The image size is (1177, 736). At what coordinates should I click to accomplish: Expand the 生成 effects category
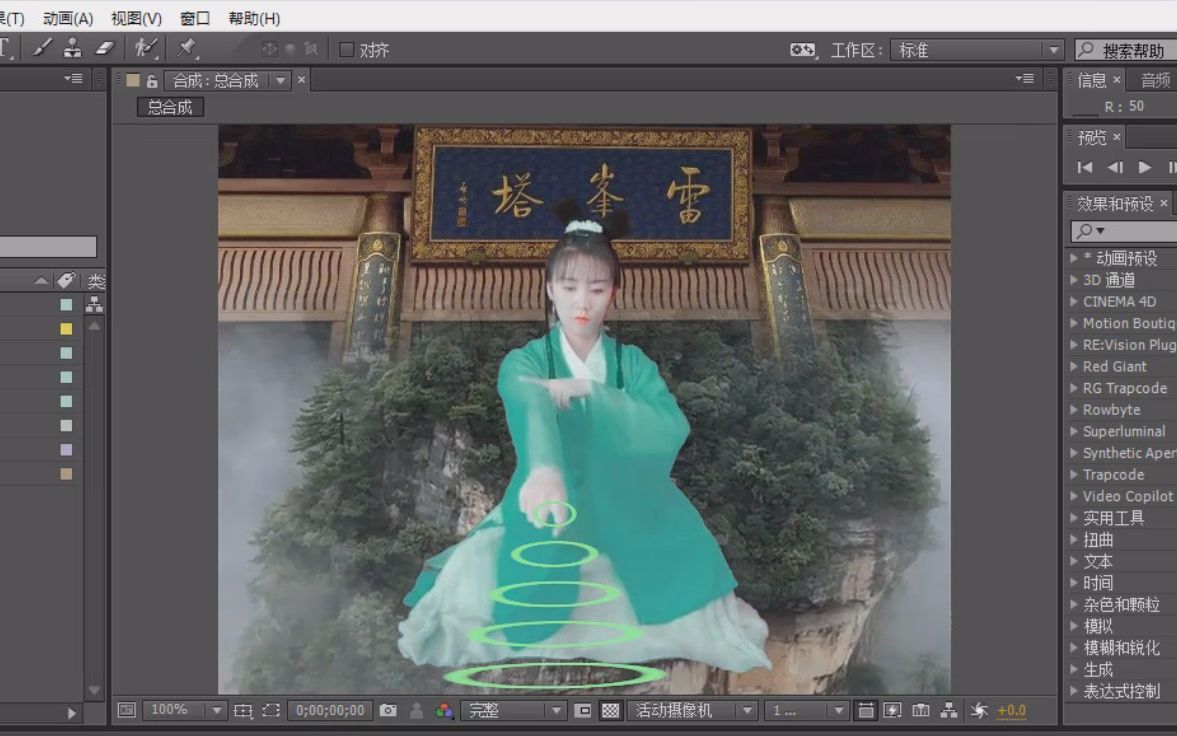[x=1073, y=669]
